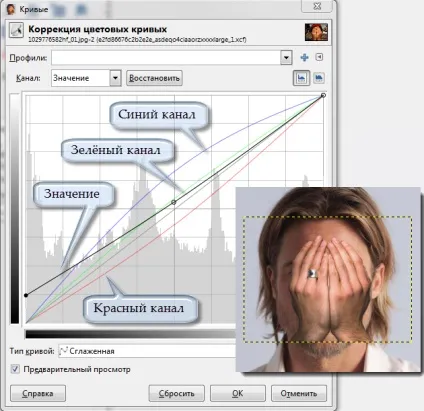Select the top-right curve control point
Viewport: 424px width, 411px height.
(x=323, y=95)
